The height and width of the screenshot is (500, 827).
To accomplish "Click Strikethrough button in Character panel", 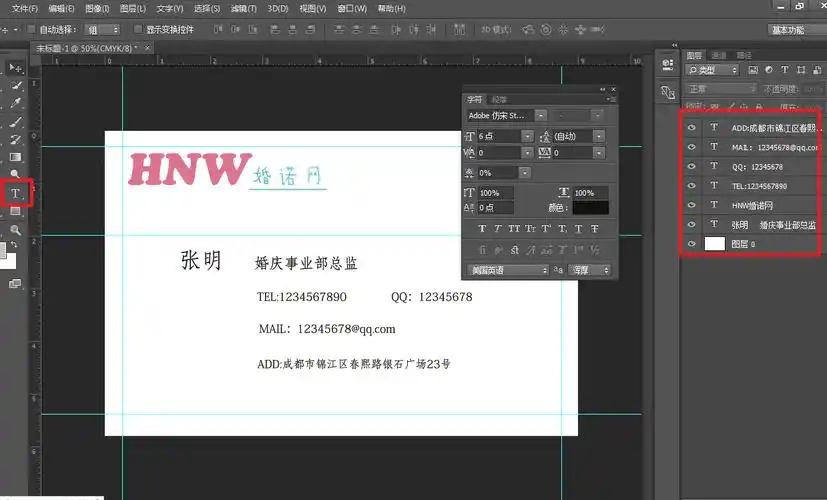I will click(594, 228).
